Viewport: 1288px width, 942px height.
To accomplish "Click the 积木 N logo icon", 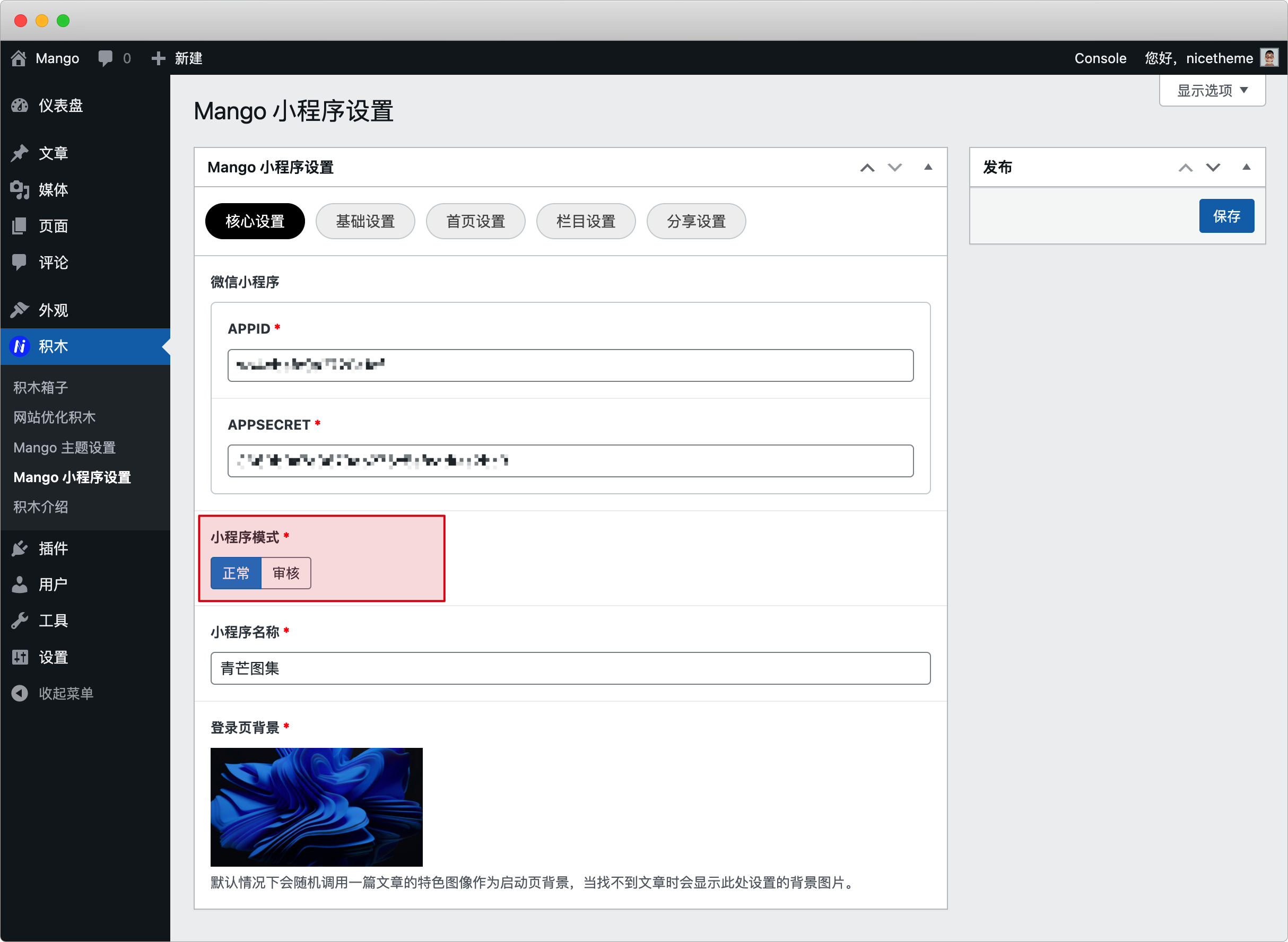I will (x=20, y=346).
